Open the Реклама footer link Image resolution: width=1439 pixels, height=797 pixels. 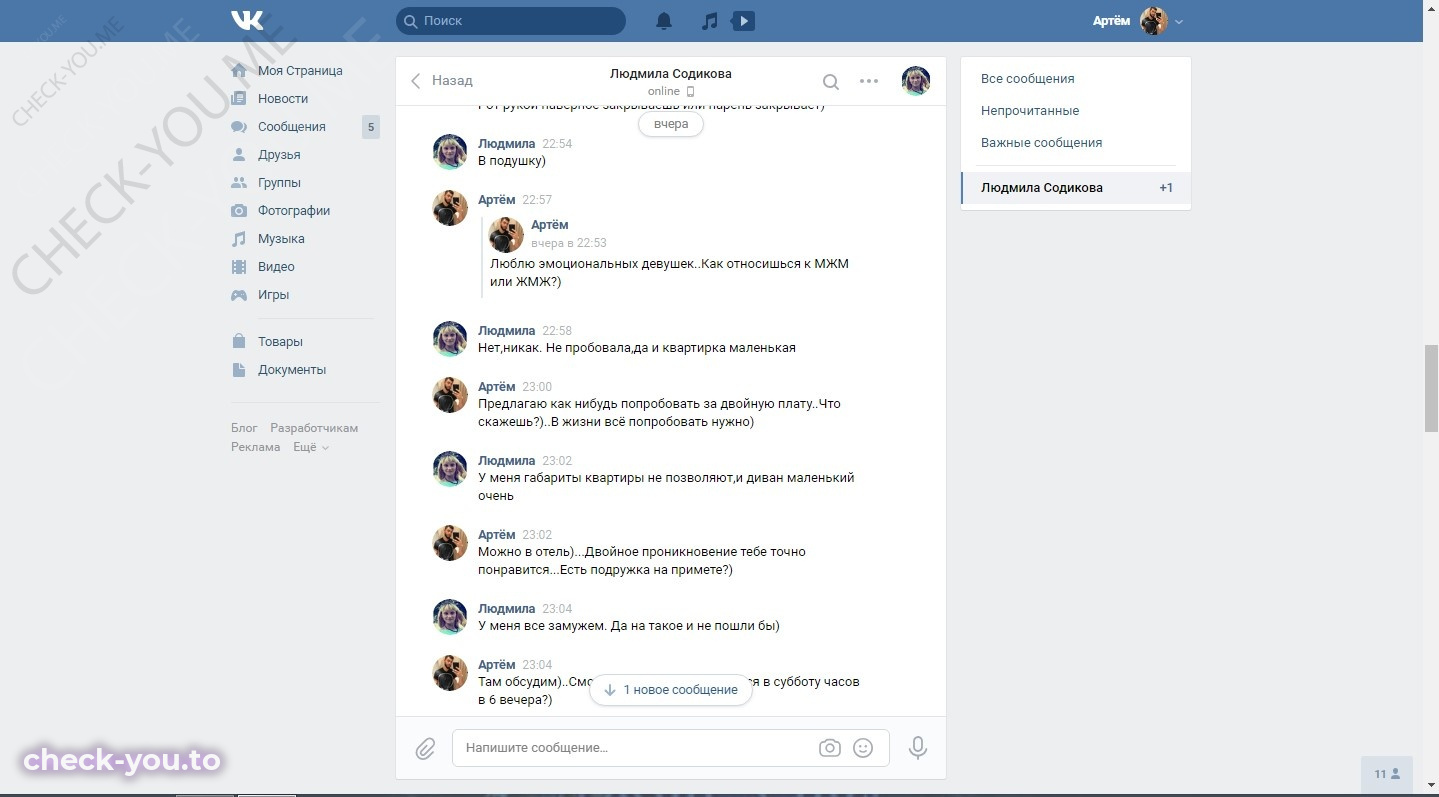(x=256, y=447)
